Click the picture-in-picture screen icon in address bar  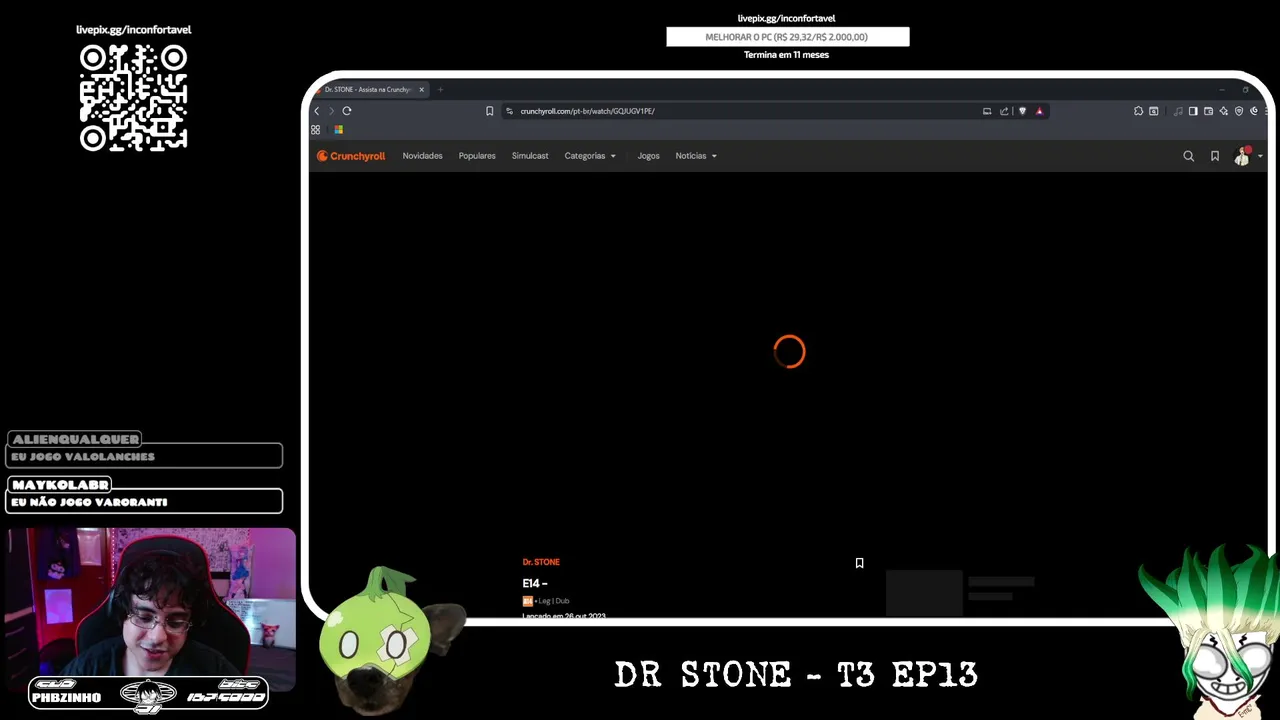click(x=987, y=111)
